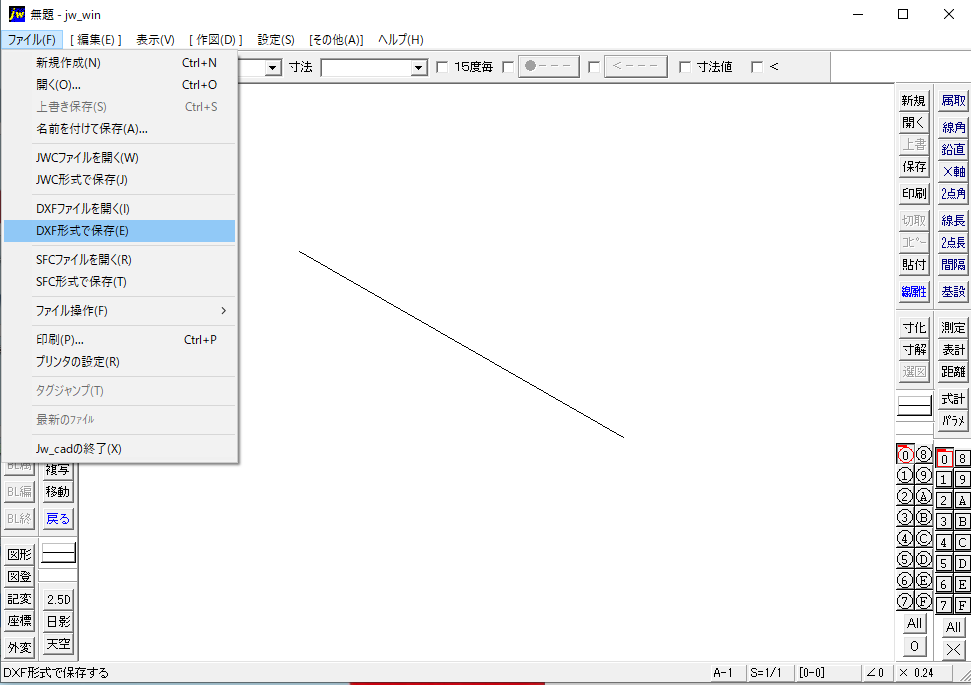
Task: Toggle the checkbox before the ●--- button
Action: pos(508,67)
